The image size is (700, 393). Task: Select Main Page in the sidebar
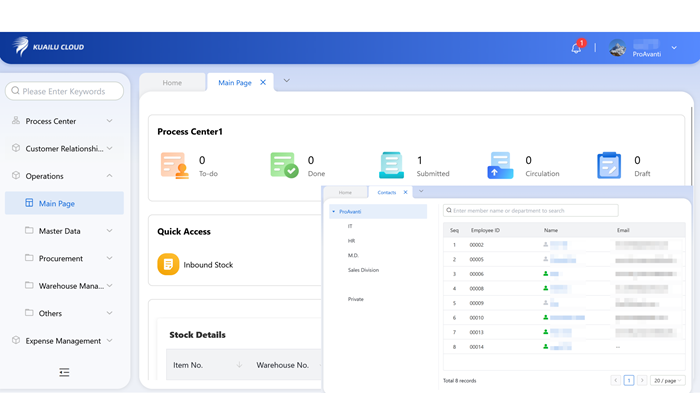click(x=64, y=203)
